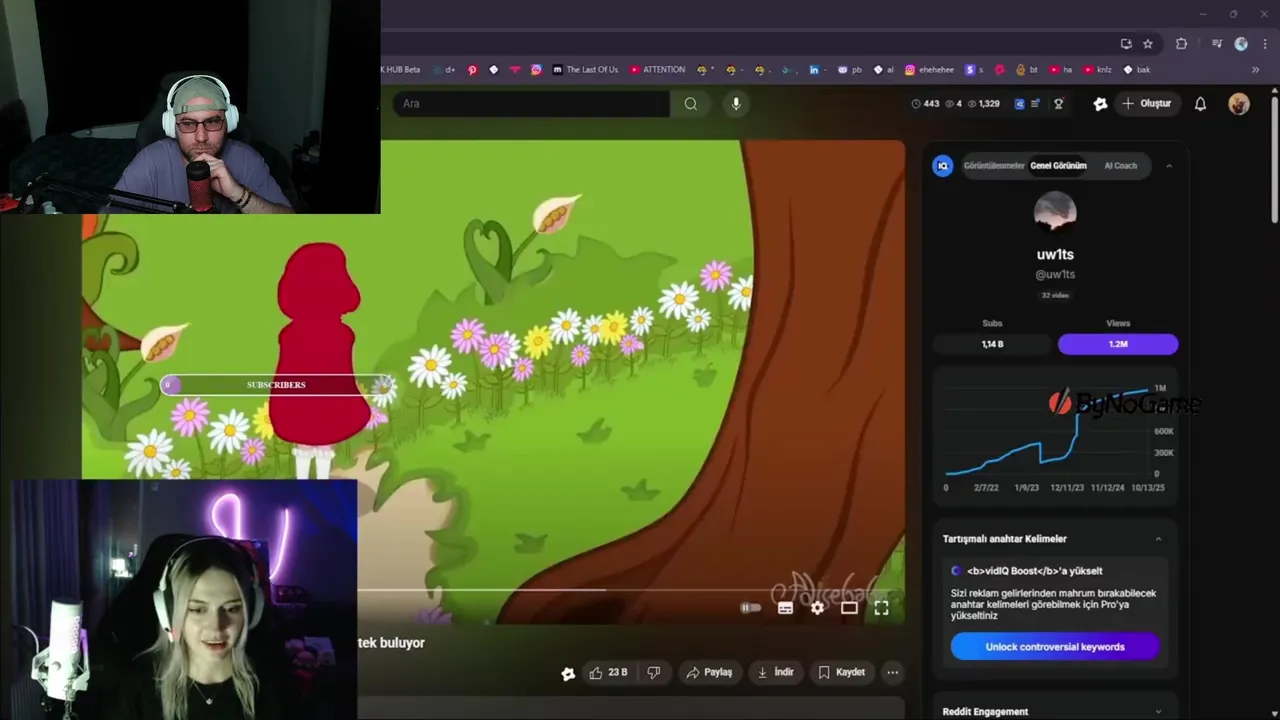The width and height of the screenshot is (1280, 720).
Task: Toggle the autoplay switch in the player
Action: click(750, 608)
